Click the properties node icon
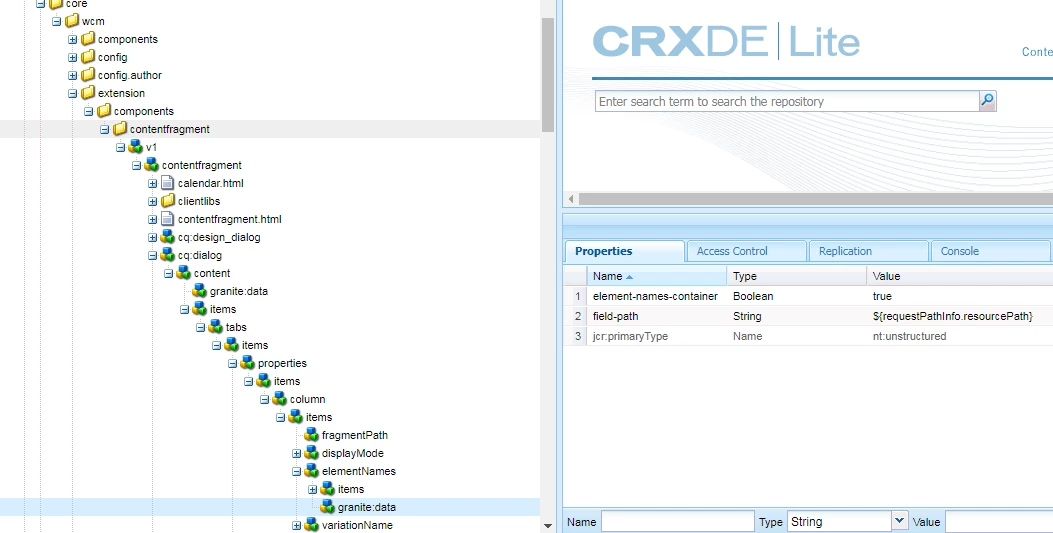This screenshot has width=1053, height=533. pyautogui.click(x=248, y=363)
